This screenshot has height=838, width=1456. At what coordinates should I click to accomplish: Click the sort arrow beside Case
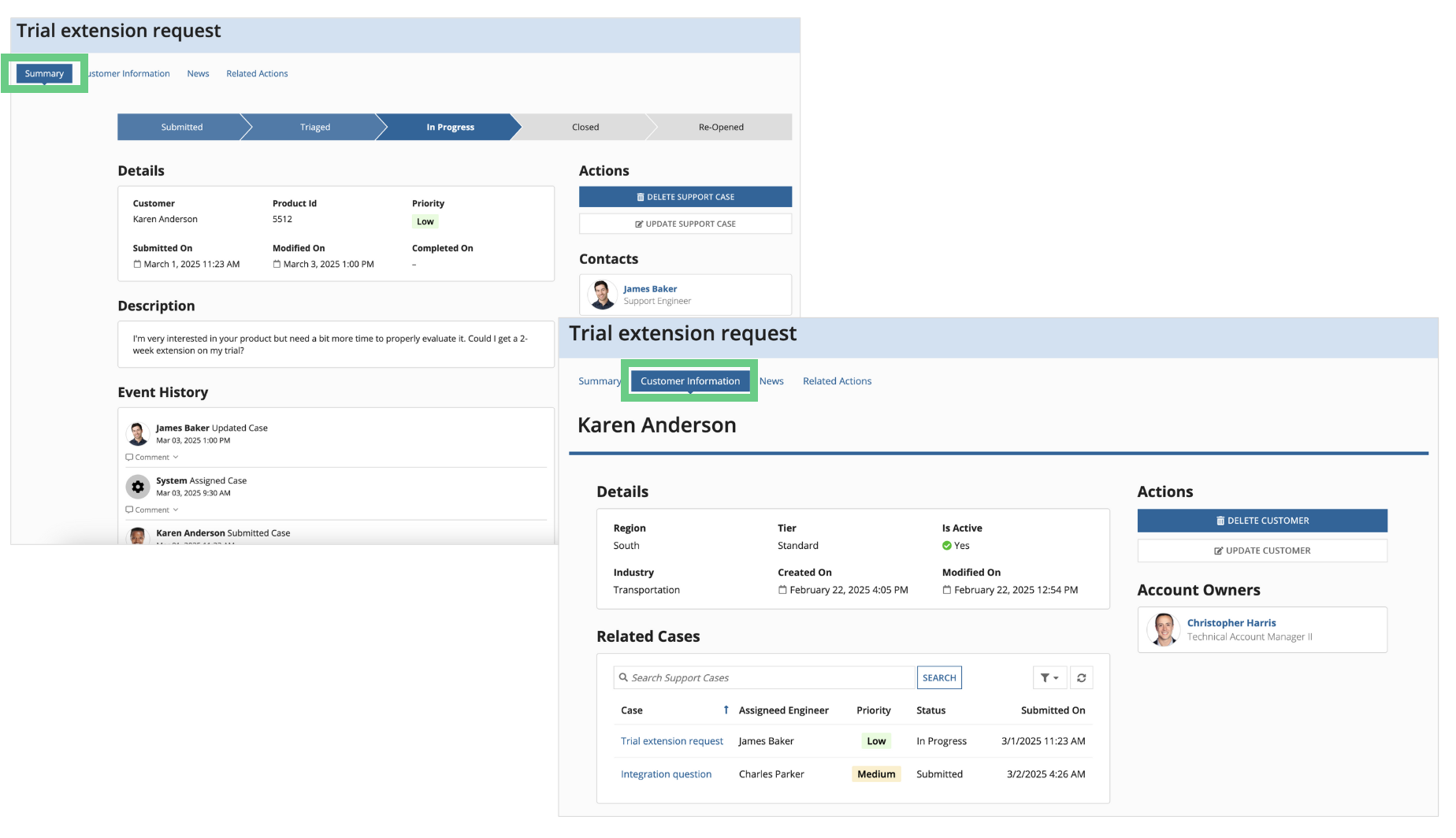pos(726,710)
